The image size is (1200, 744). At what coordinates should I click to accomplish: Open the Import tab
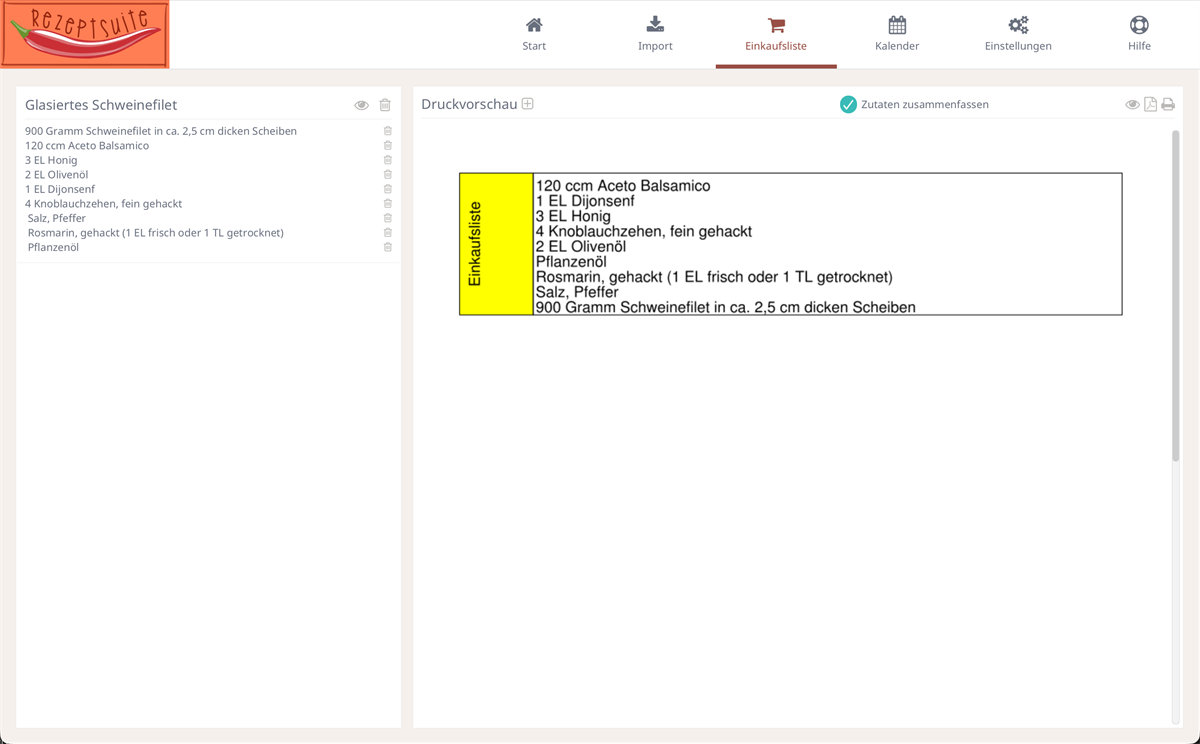tap(655, 34)
